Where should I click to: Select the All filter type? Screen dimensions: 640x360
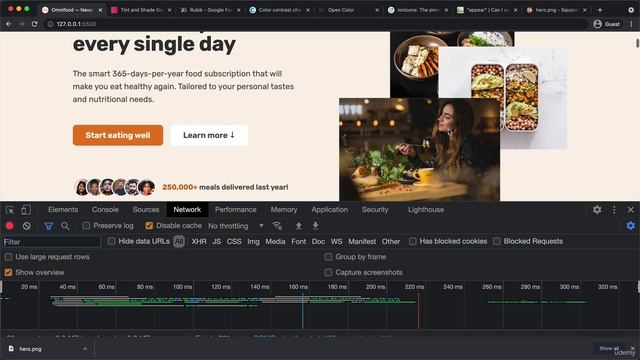179,241
